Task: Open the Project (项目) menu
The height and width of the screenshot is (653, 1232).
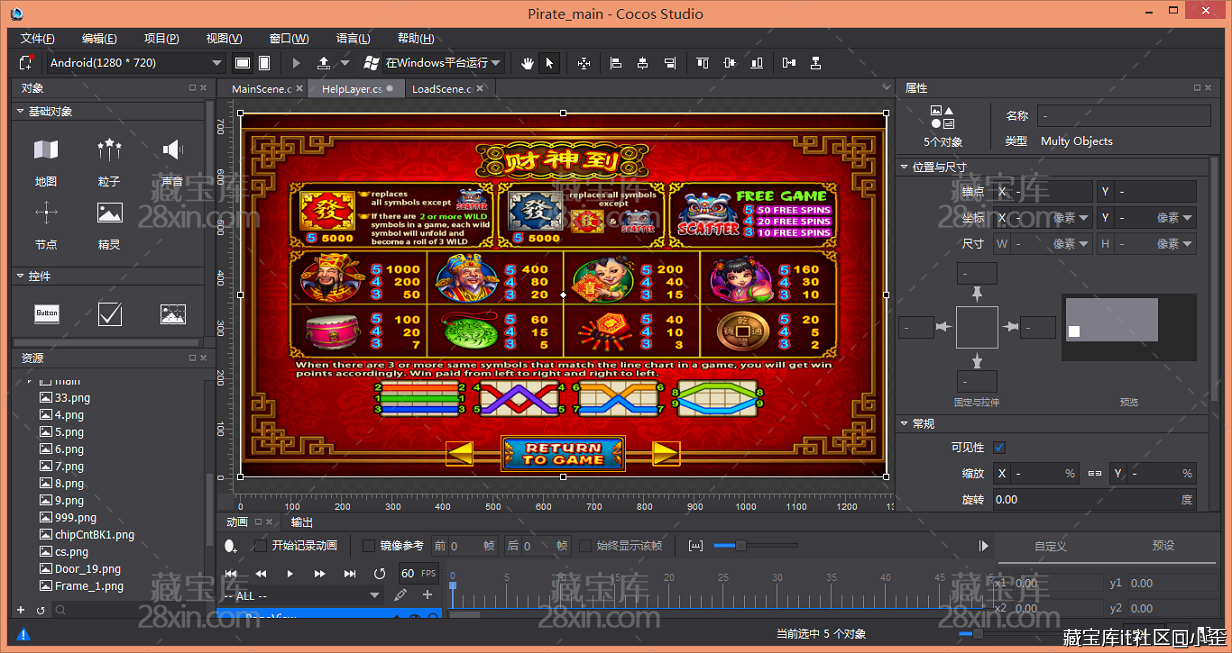Action: coord(161,38)
